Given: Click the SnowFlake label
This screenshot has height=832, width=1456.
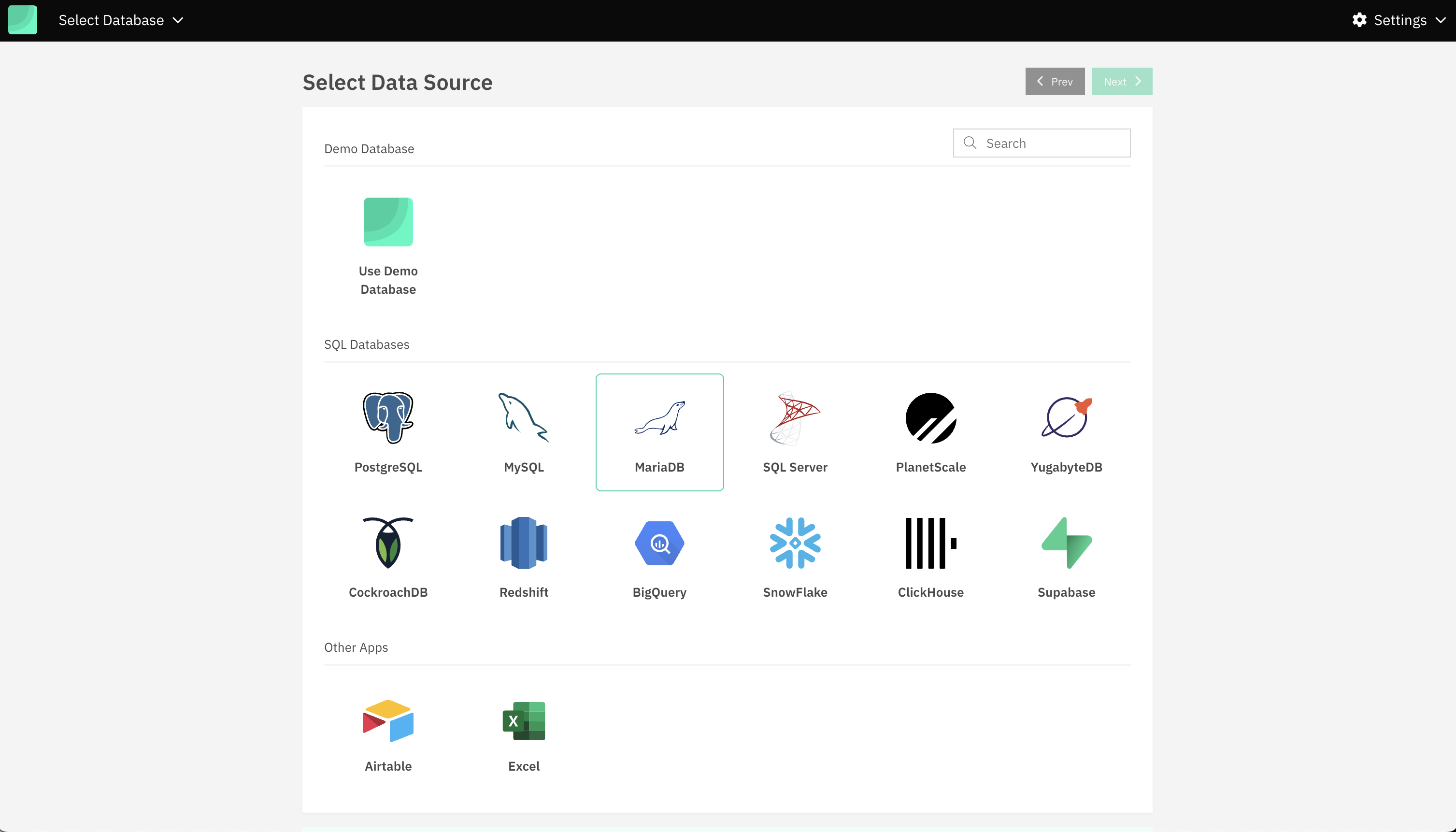Looking at the screenshot, I should coord(795,592).
